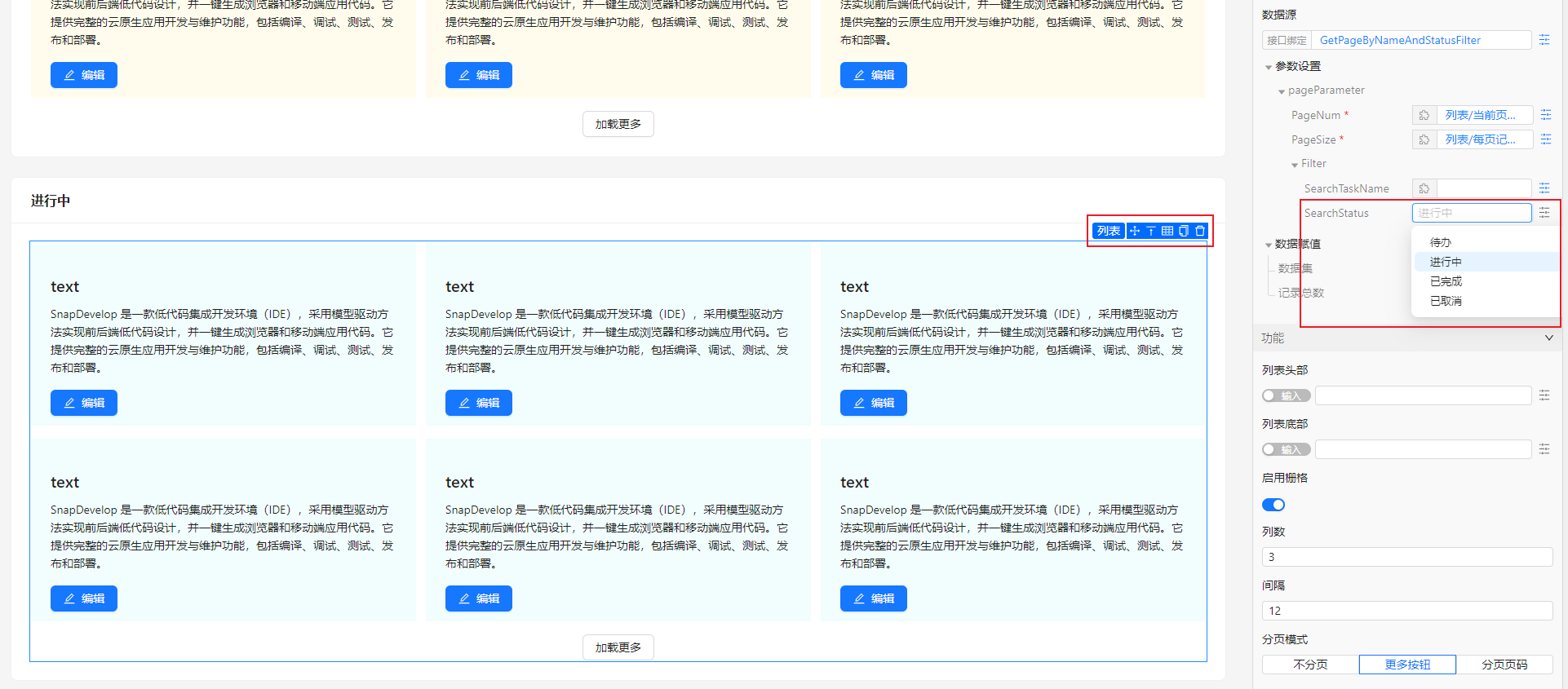Click the 分页模式 label

[x=1285, y=639]
